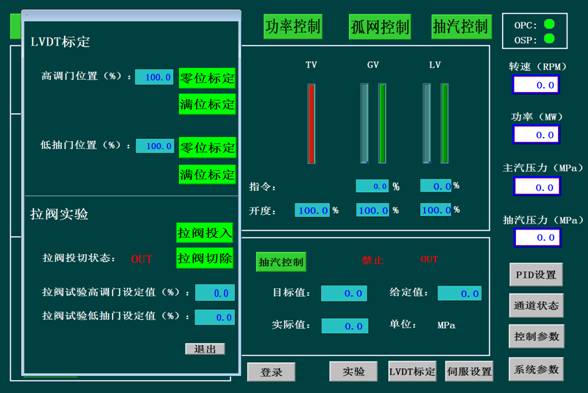Open the PID设置 panel
Screen dimensions: 588x393
point(536,274)
